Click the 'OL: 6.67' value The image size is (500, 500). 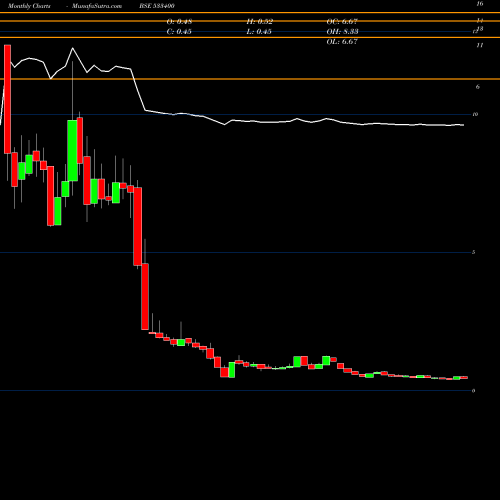[x=342, y=42]
